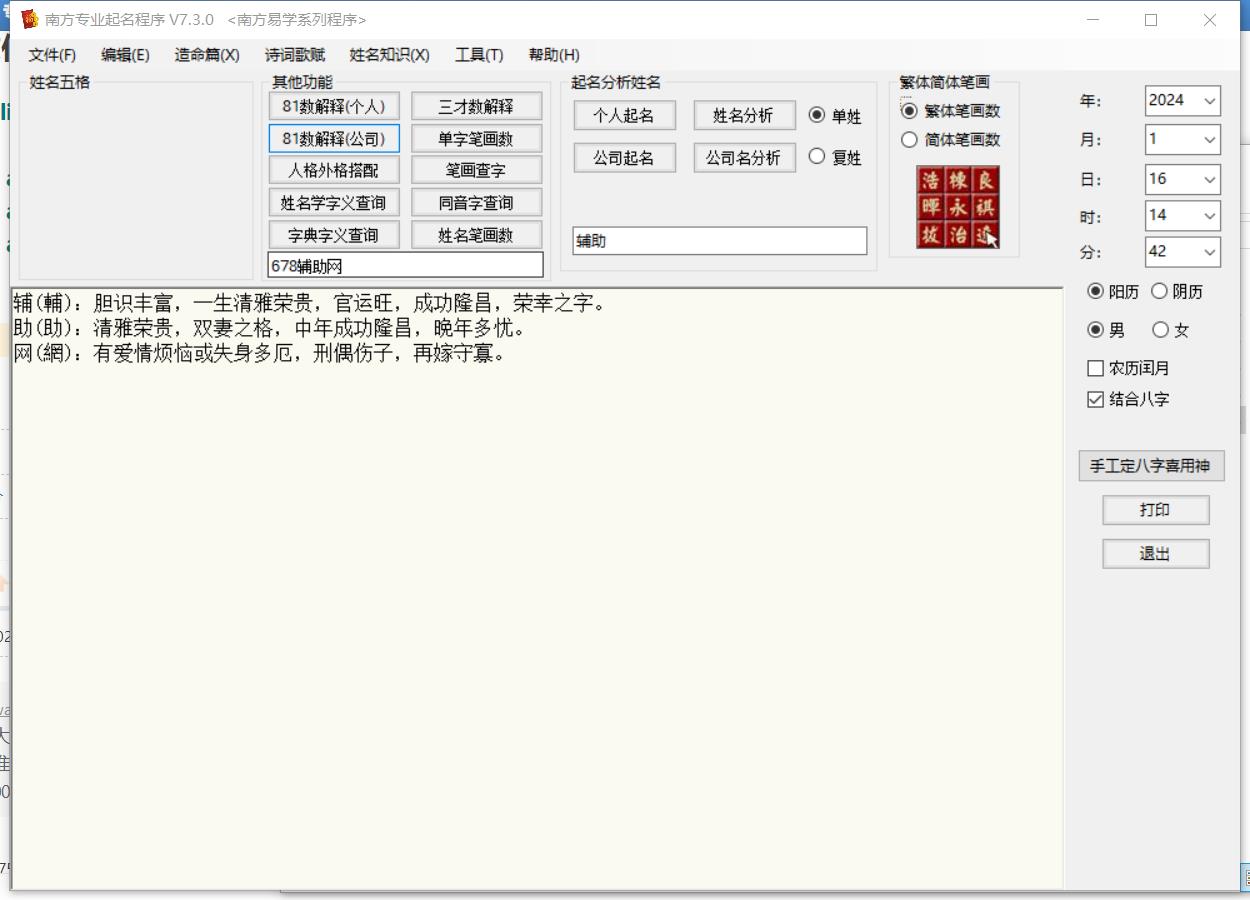Switch to 简体笔画数 simplified strokes
The height and width of the screenshot is (900, 1250).
(910, 140)
